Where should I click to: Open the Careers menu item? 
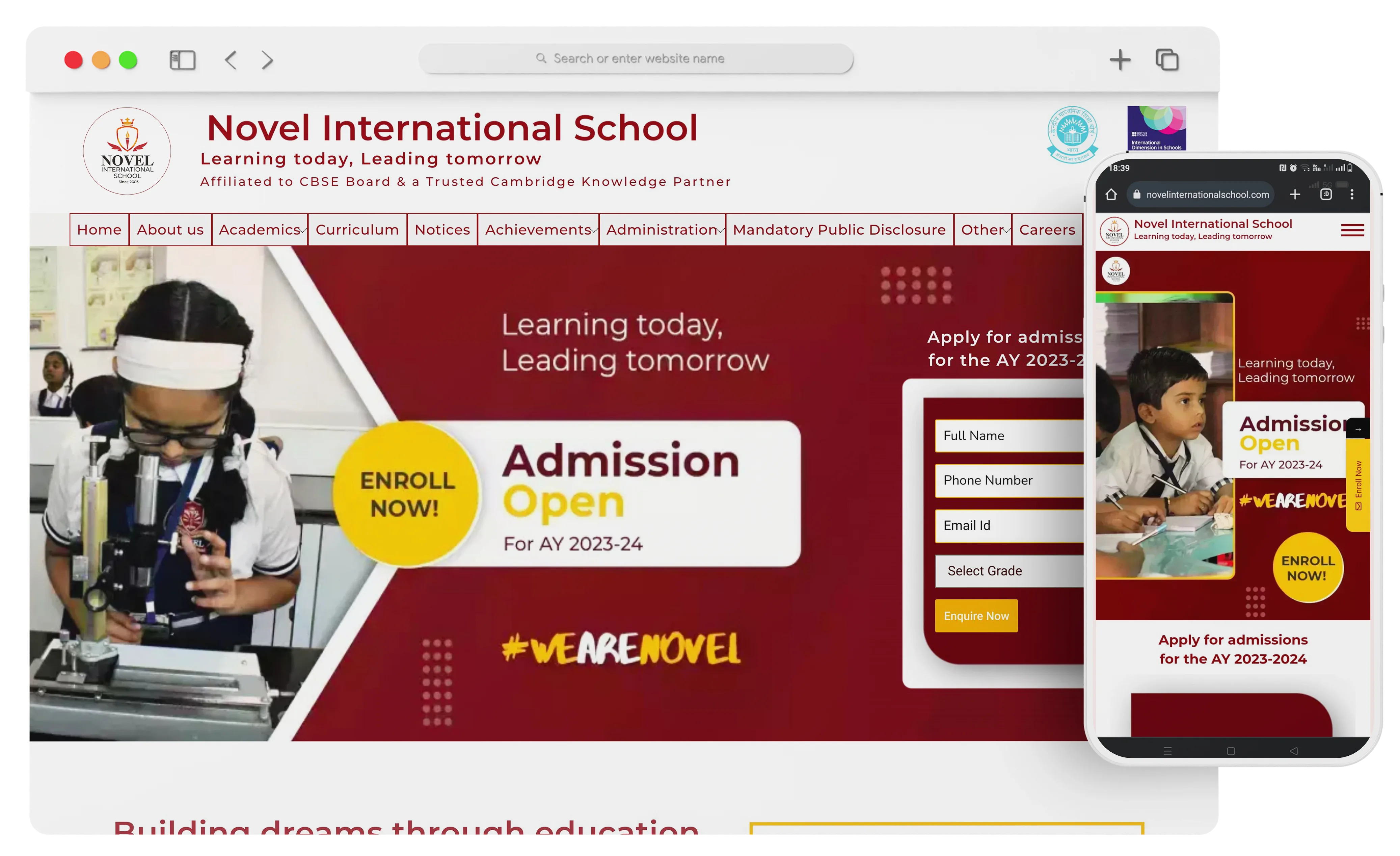[1047, 230]
